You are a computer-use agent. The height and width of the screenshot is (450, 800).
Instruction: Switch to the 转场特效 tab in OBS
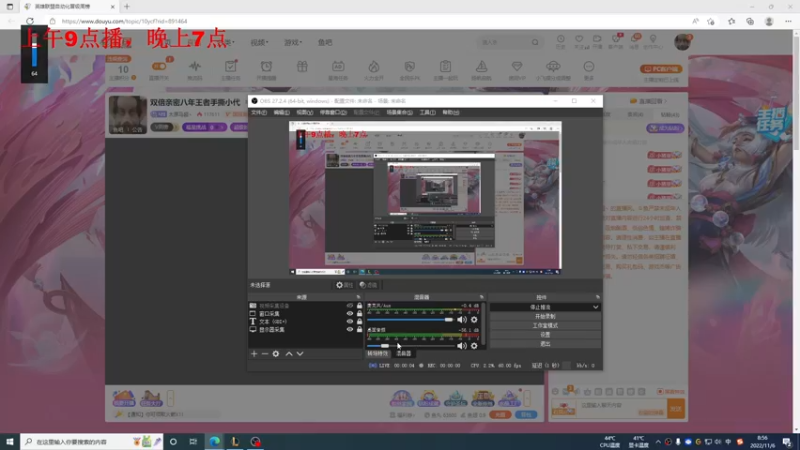tap(378, 354)
